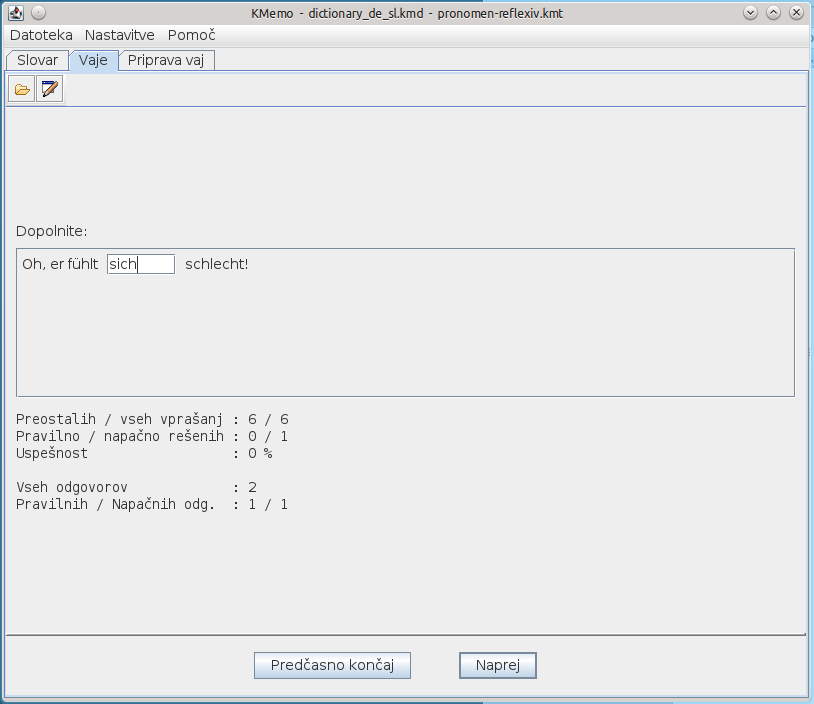The width and height of the screenshot is (814, 704).
Task: Open the Datoteka menu
Action: click(41, 35)
